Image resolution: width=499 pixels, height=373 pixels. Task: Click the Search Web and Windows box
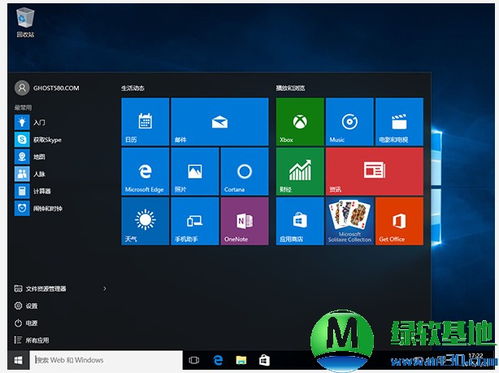click(x=106, y=360)
